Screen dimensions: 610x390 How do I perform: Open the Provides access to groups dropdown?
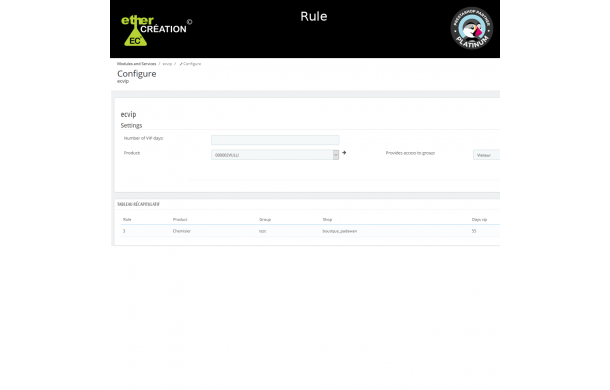click(486, 155)
